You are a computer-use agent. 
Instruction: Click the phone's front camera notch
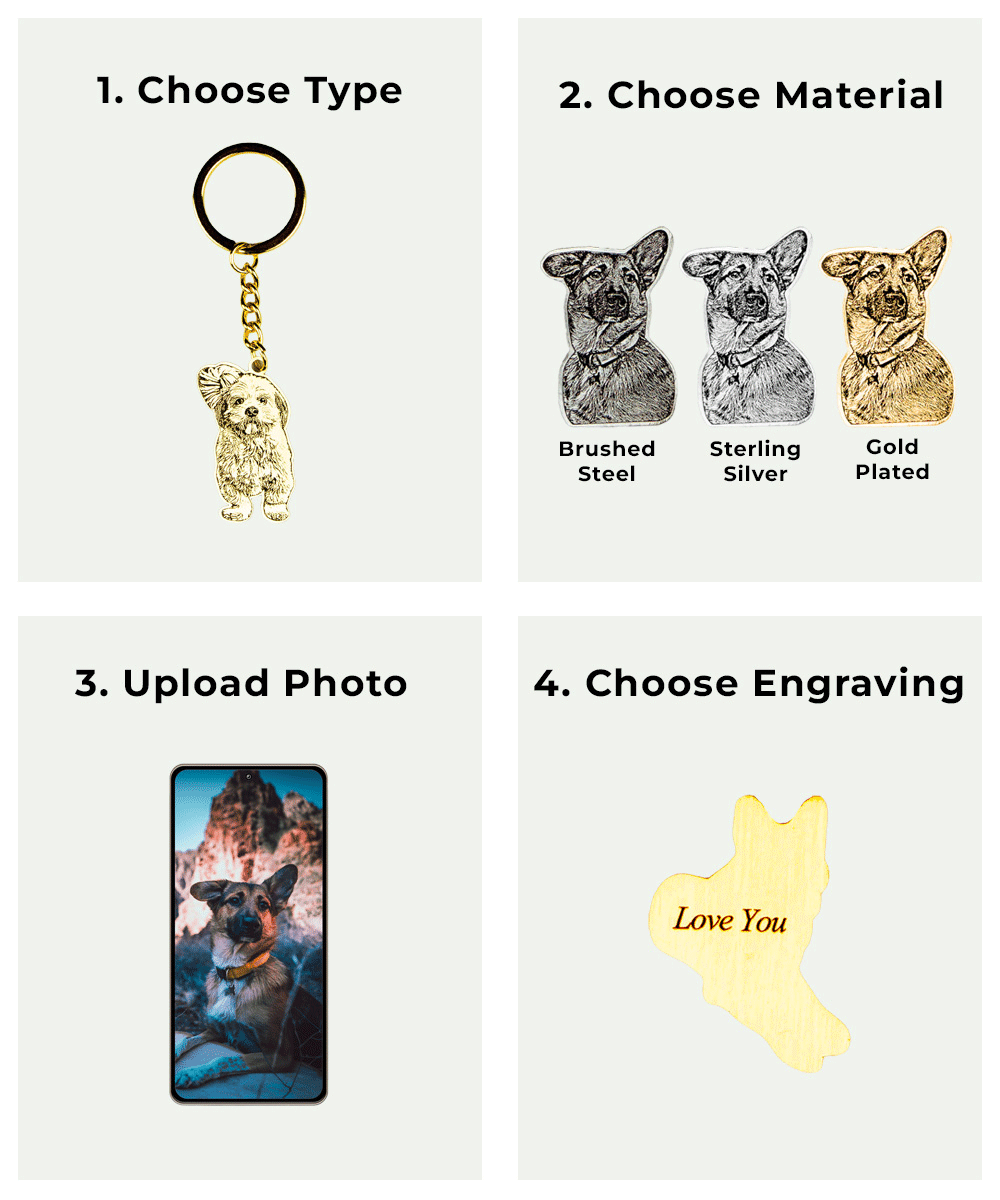(248, 776)
